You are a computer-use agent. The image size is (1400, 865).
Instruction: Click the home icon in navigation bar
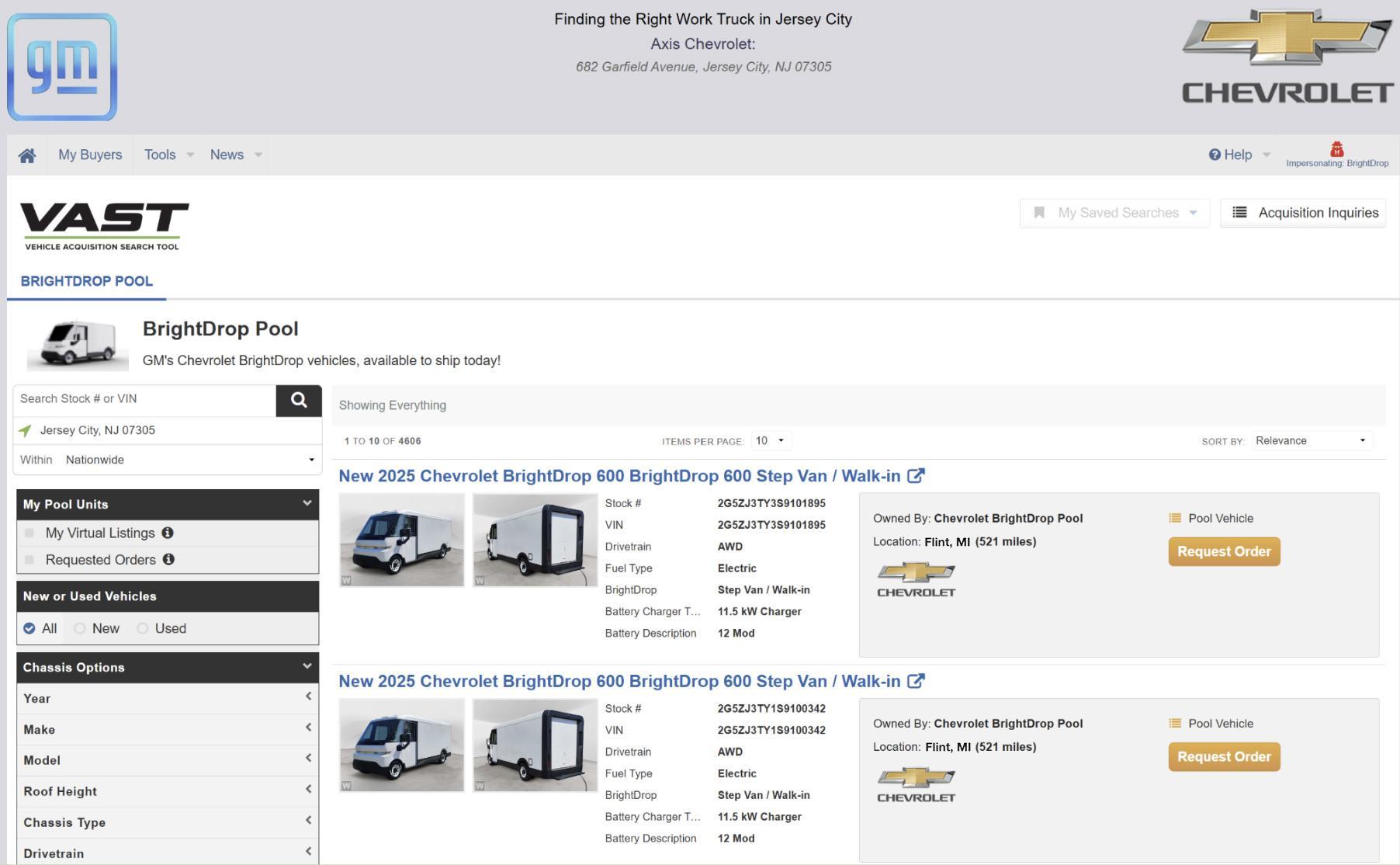click(x=27, y=155)
